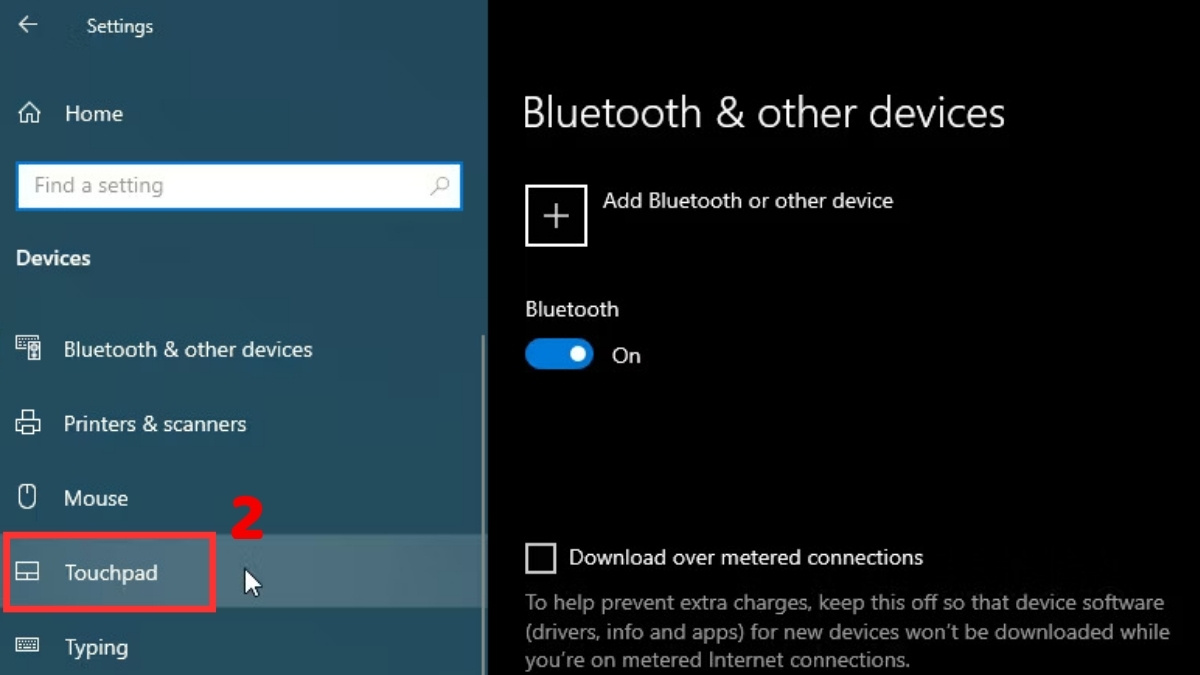
Task: Turn off the Bluetooth toggle
Action: click(x=558, y=354)
